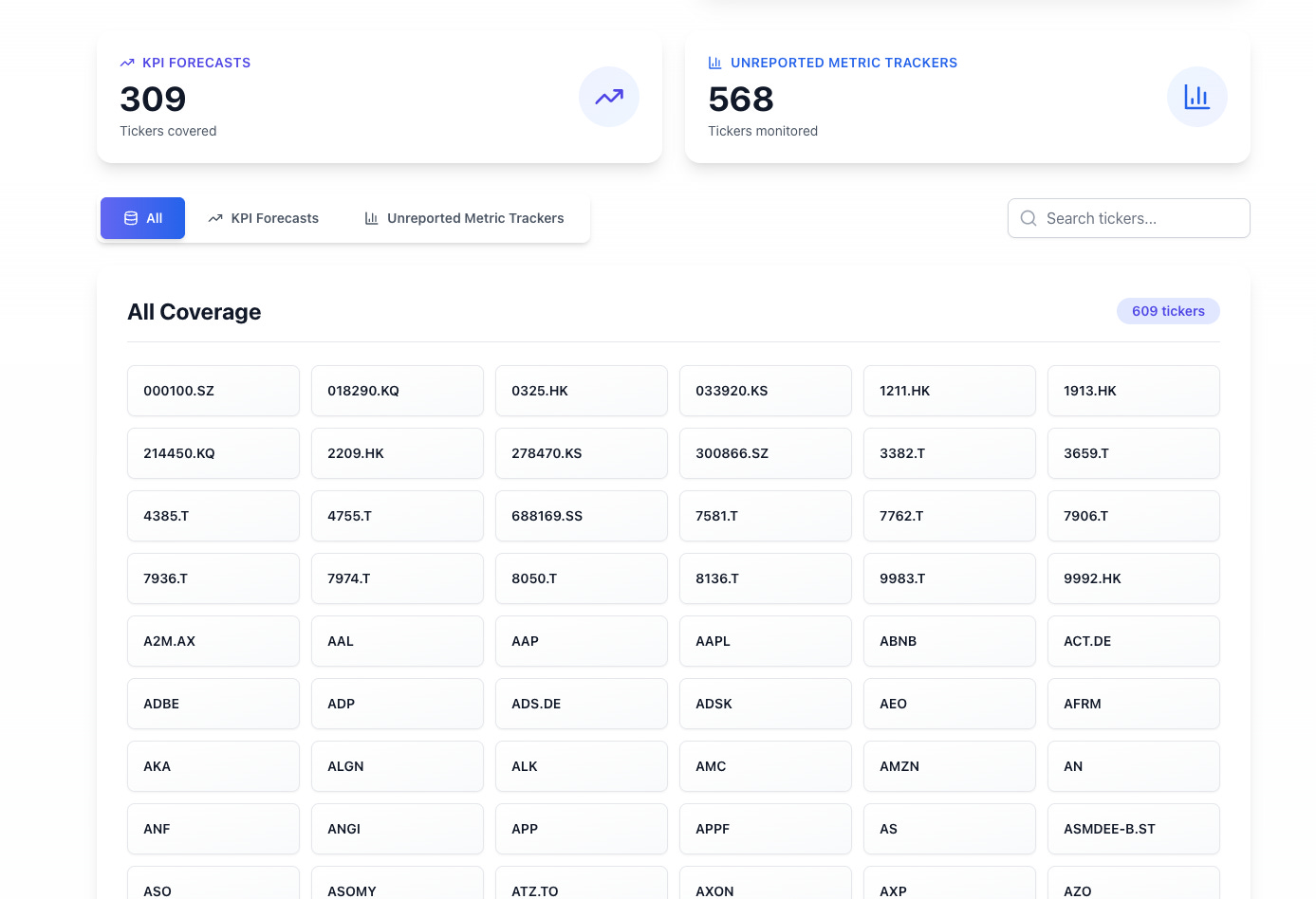
Task: Select the ADBE ticker
Action: point(213,704)
